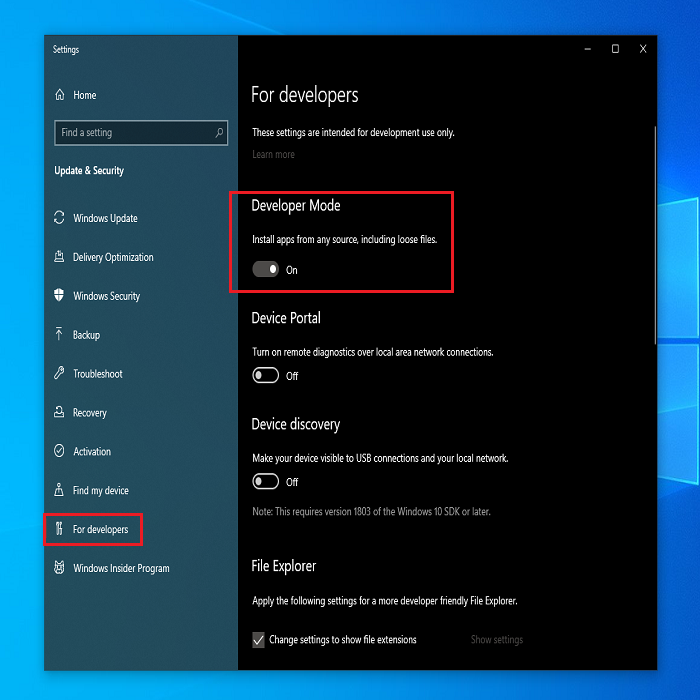Click the Windows 10 SDK version note
Image resolution: width=700 pixels, height=700 pixels.
click(x=371, y=512)
